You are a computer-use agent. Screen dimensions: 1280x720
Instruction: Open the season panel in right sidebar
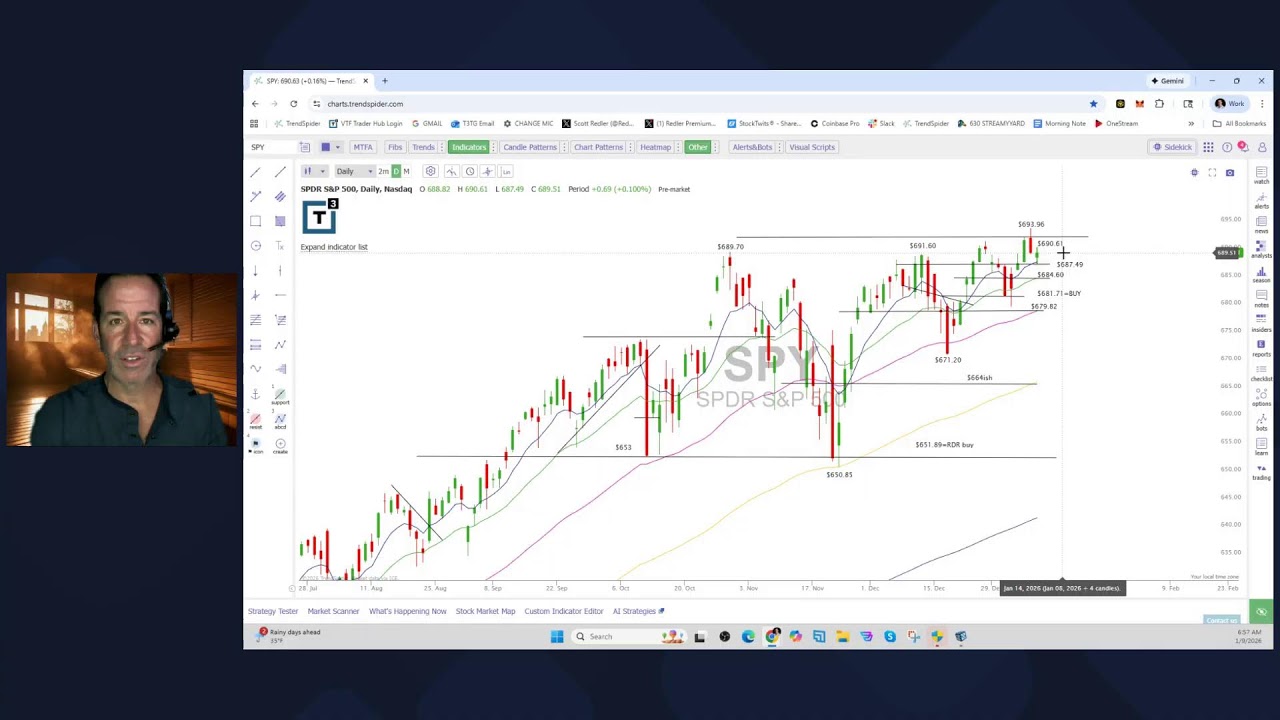click(x=1262, y=274)
